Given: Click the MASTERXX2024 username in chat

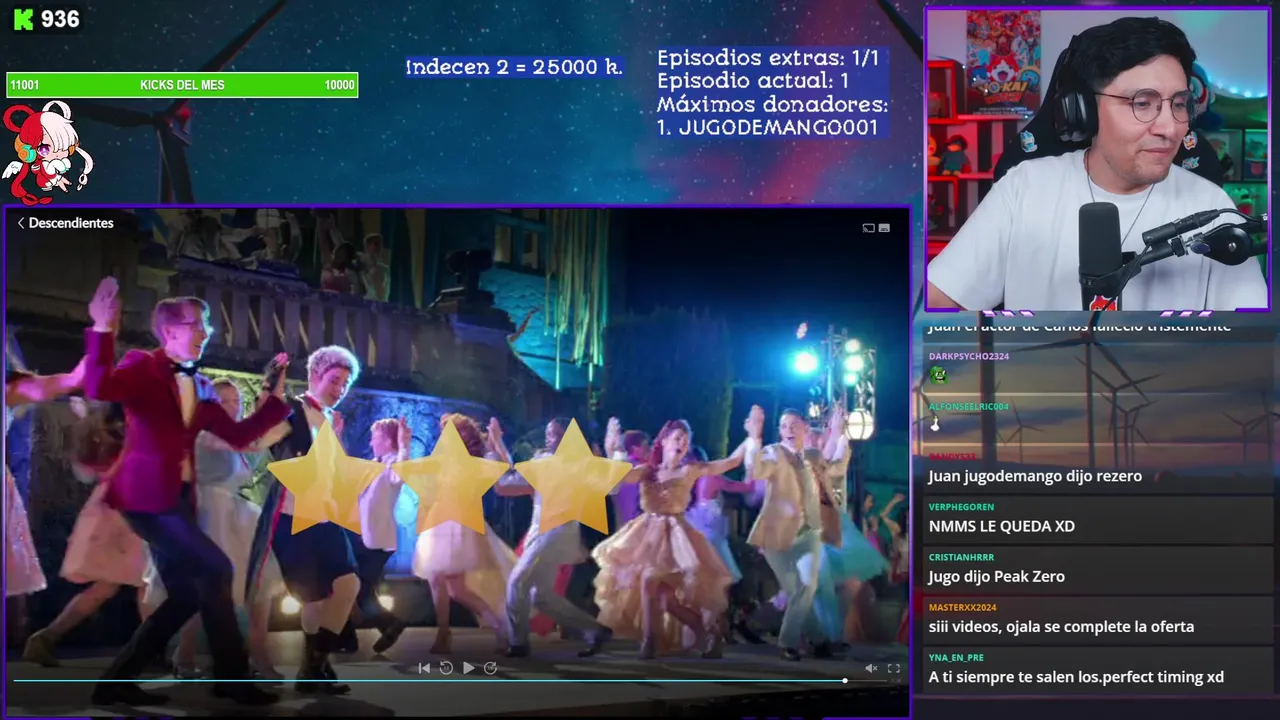Looking at the screenshot, I should pos(964,607).
